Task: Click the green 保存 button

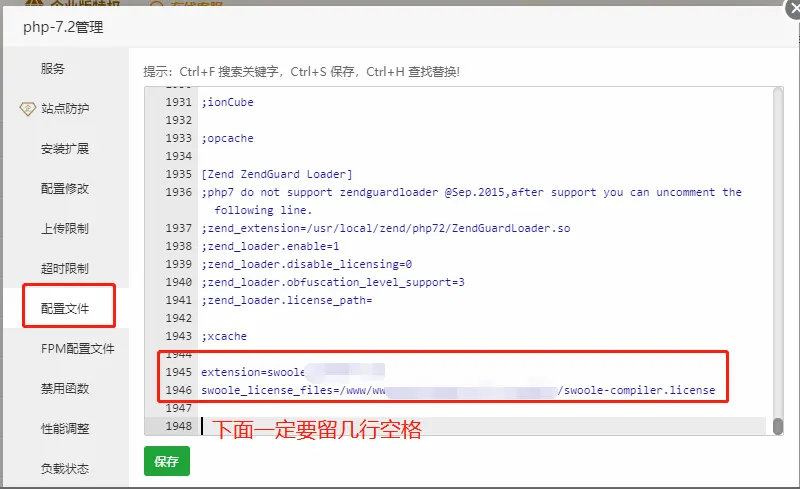Action: click(x=166, y=461)
